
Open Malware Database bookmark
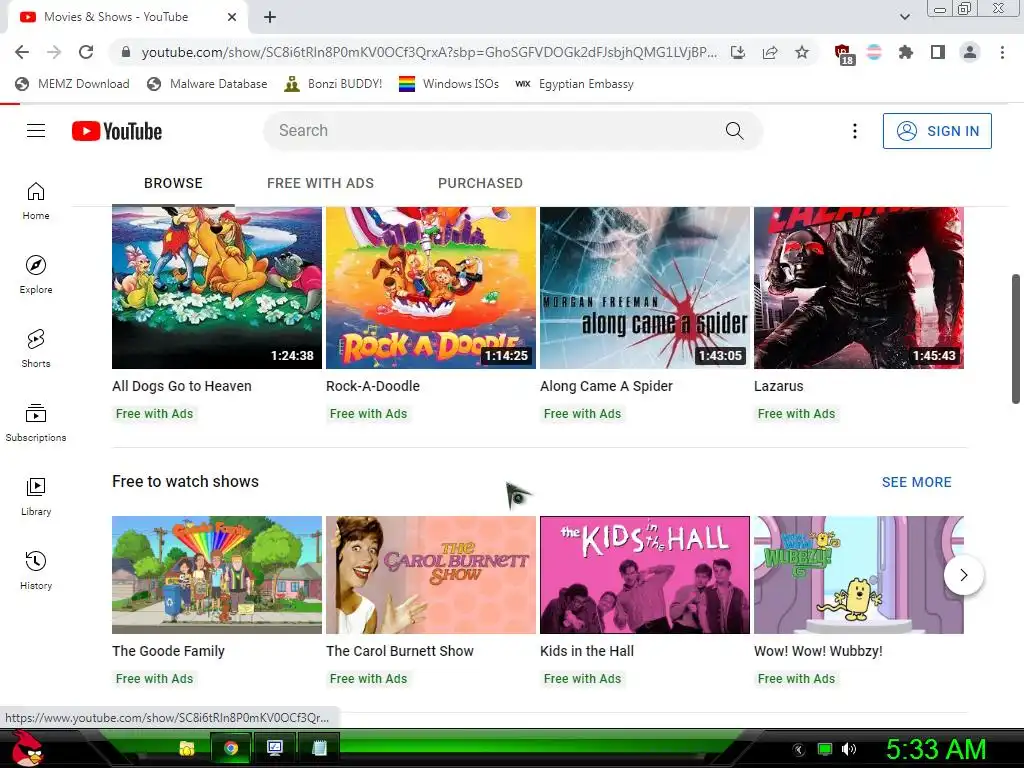point(207,84)
